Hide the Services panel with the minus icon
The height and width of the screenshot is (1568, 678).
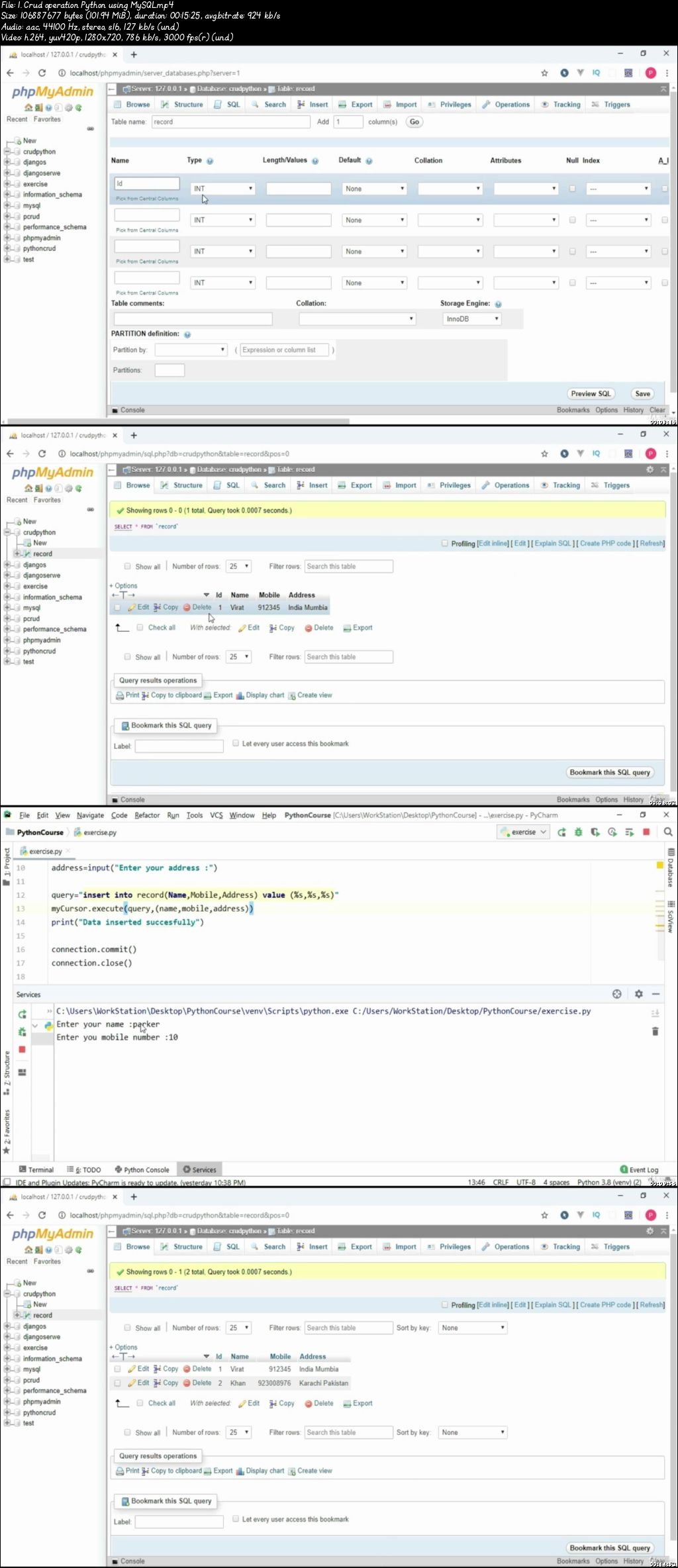(655, 994)
